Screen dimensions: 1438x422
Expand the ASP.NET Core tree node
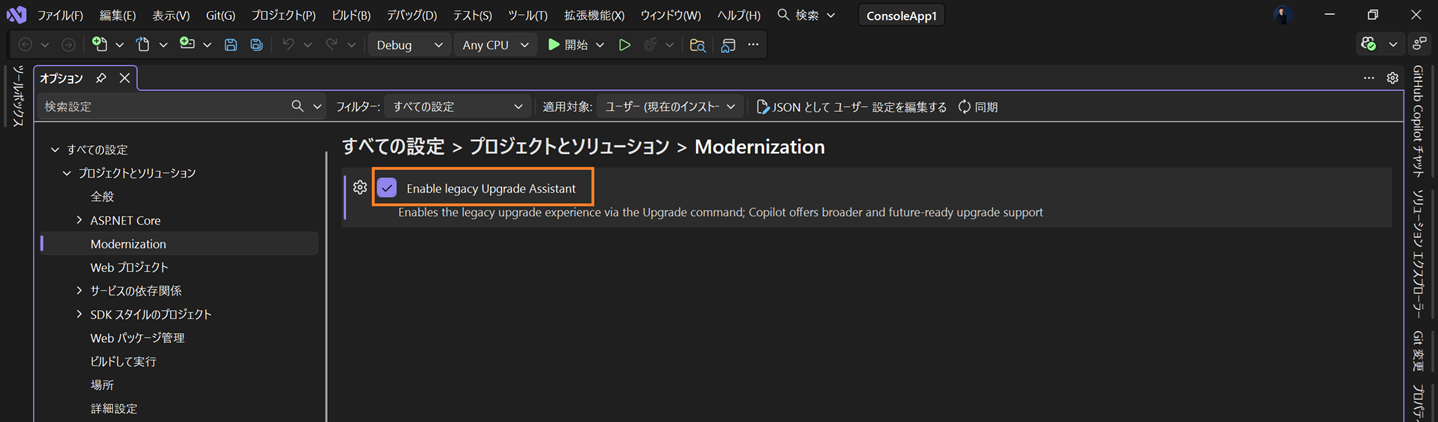point(79,220)
